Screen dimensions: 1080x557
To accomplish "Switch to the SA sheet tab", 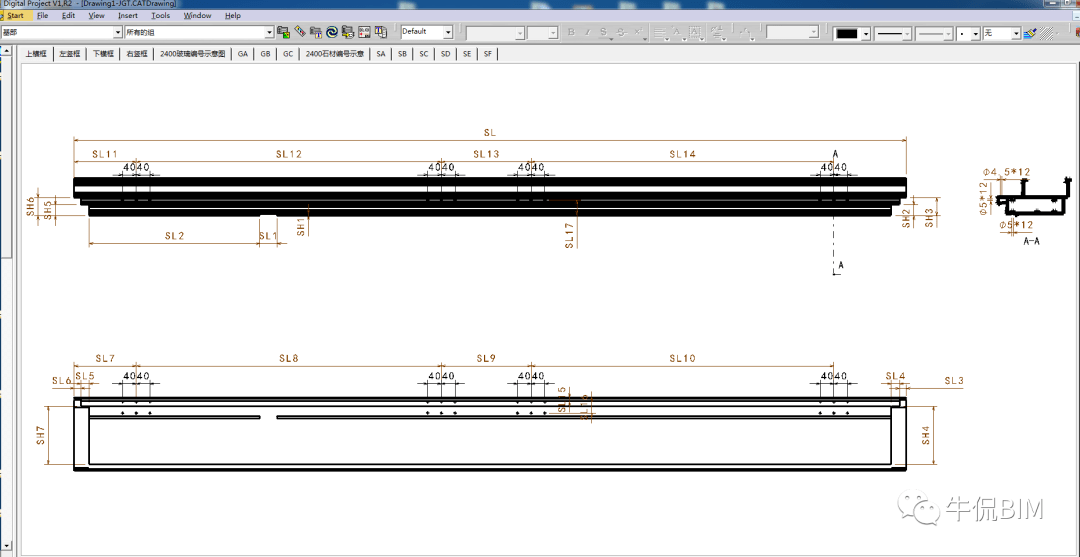I will point(381,54).
